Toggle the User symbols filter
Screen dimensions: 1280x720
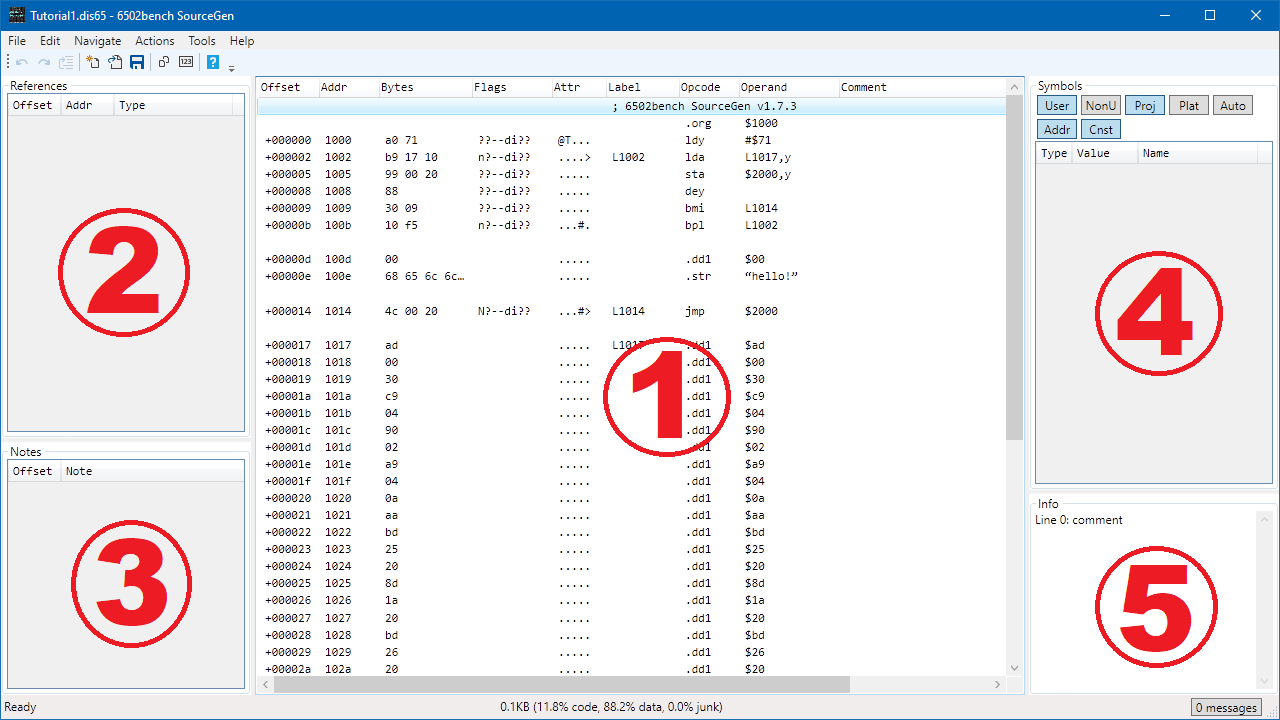click(1057, 105)
